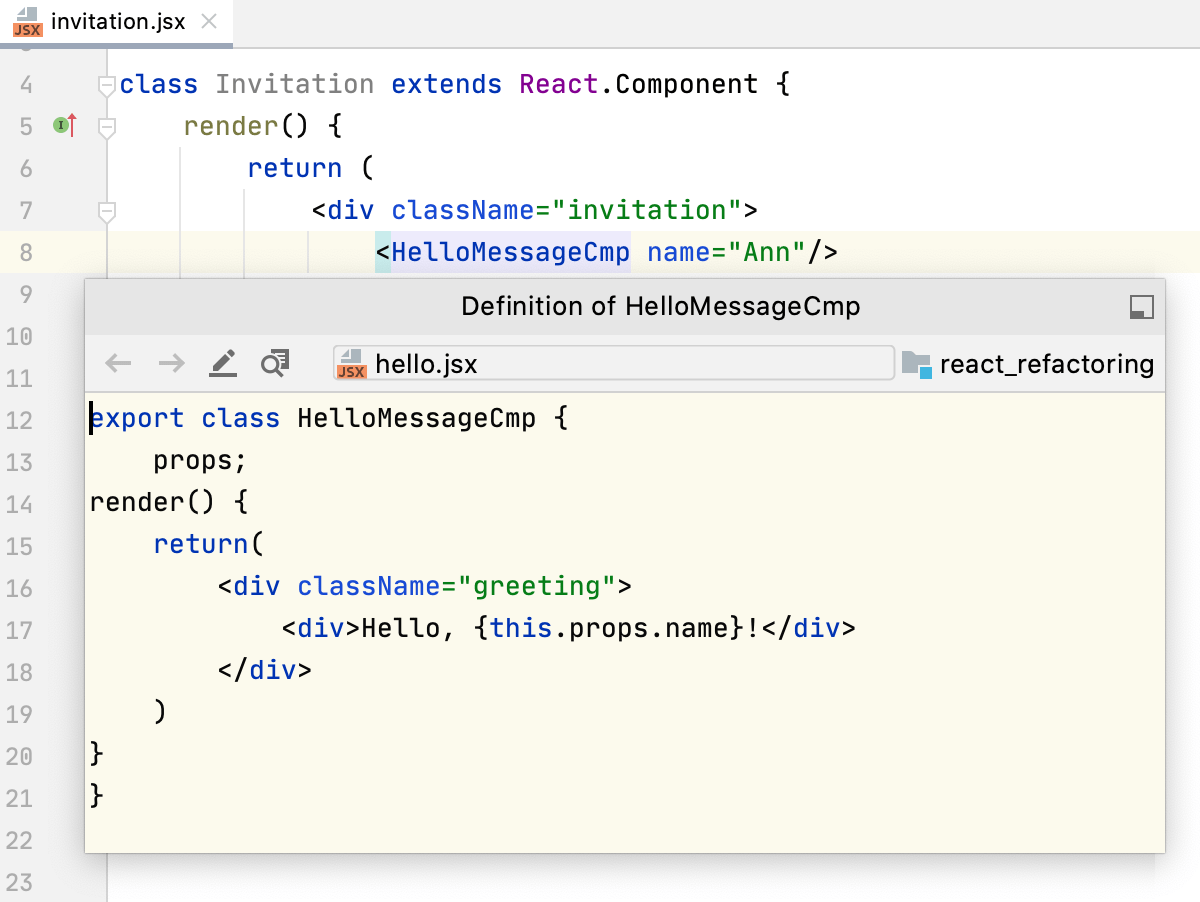Collapse the invitation div fold marker on line 7
This screenshot has width=1200, height=902.
coord(105,211)
